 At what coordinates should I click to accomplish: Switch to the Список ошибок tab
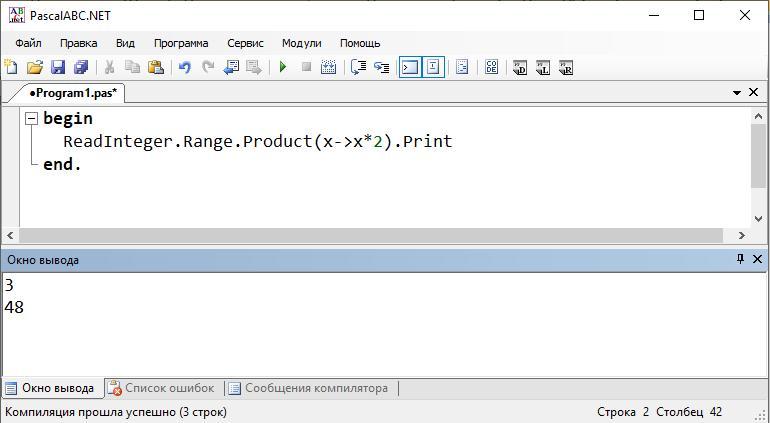coord(162,388)
